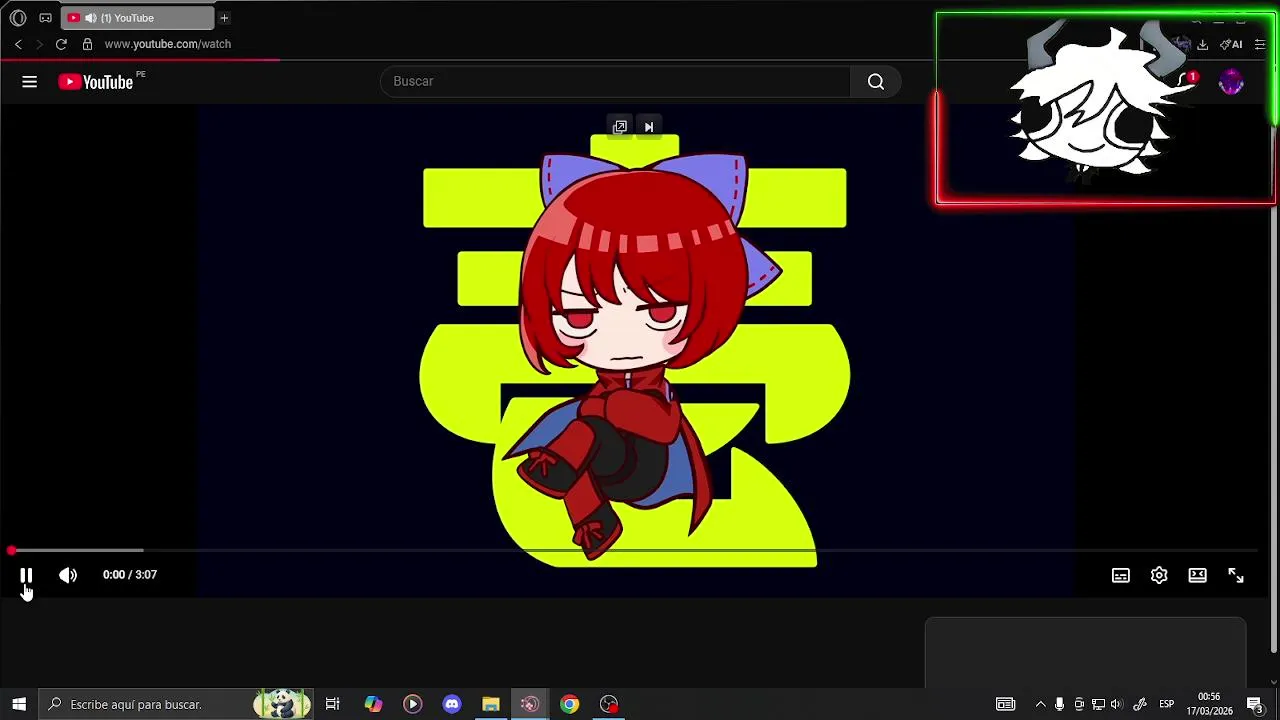
Task: Select the (1) YouTube browser tab
Action: tap(137, 18)
